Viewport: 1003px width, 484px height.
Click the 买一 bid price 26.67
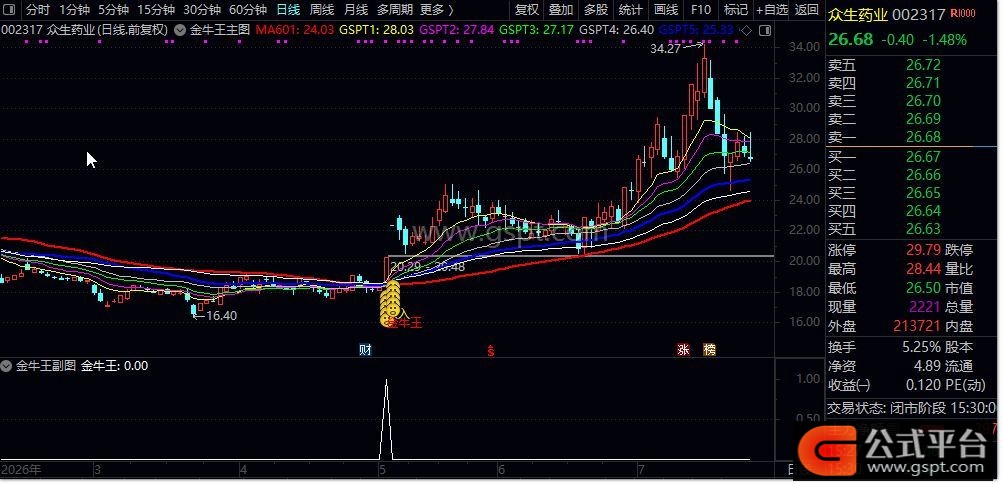pyautogui.click(x=923, y=157)
